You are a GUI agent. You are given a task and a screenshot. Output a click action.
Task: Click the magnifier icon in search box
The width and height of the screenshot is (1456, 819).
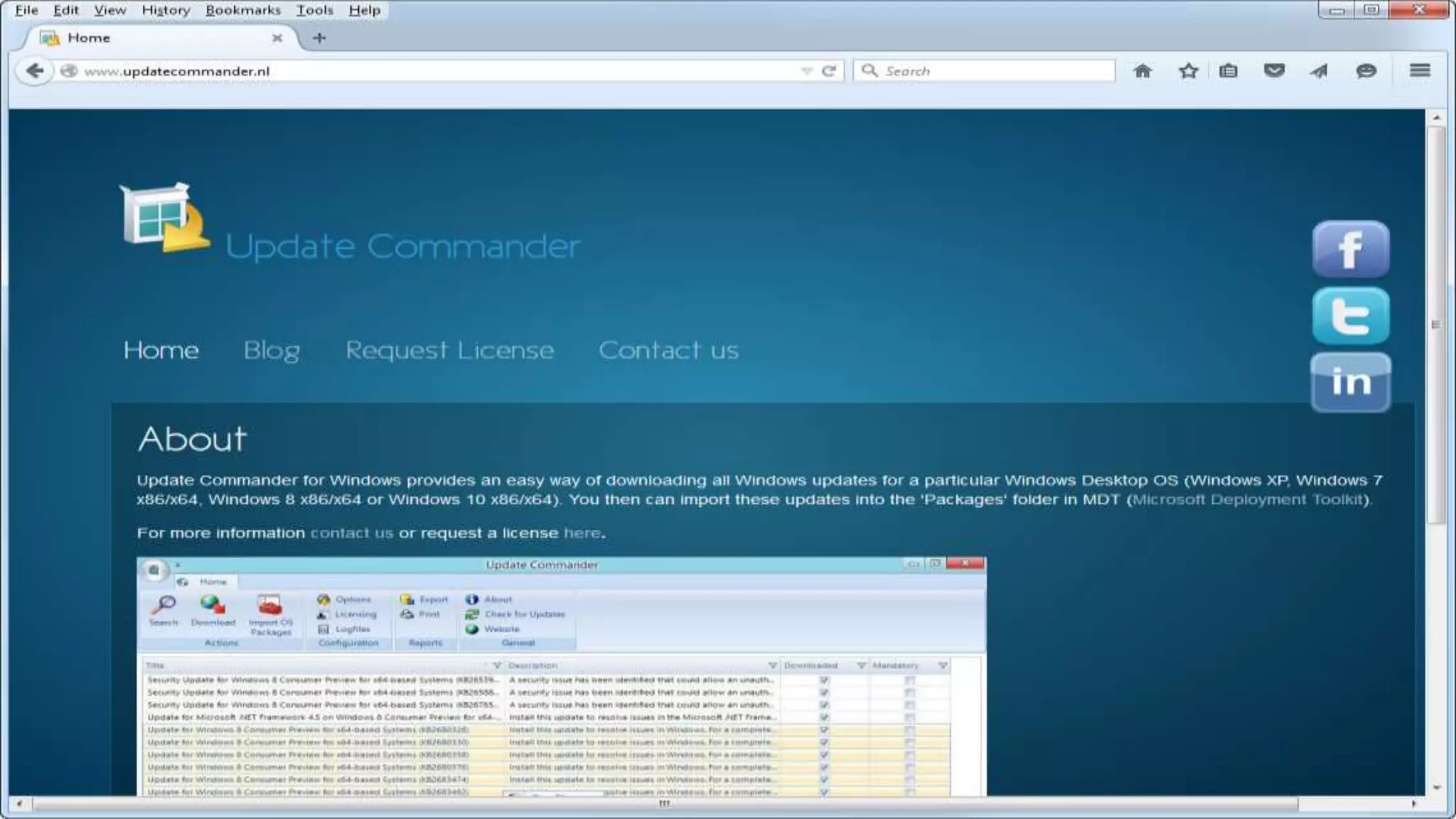(869, 70)
